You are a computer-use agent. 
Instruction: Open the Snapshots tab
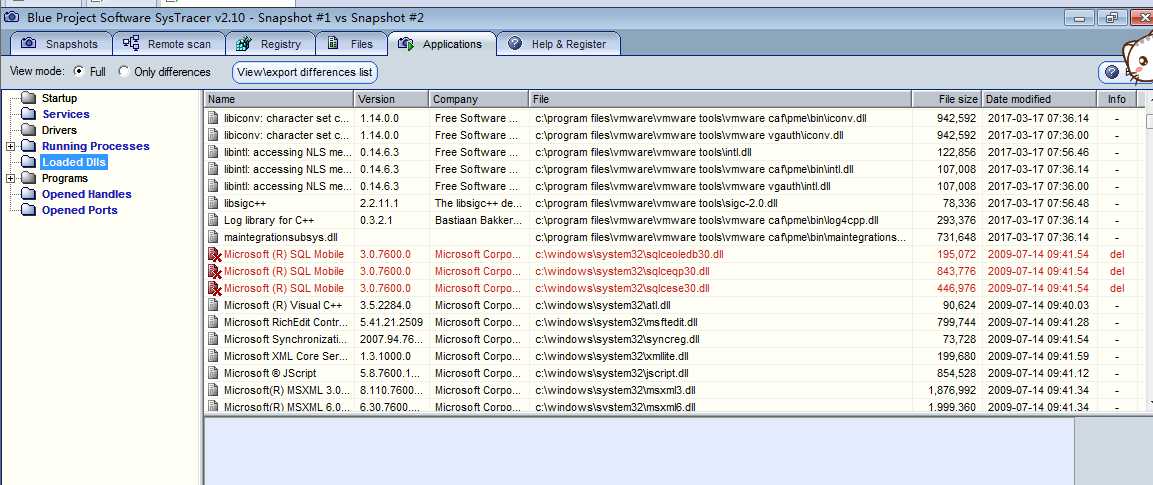[61, 44]
